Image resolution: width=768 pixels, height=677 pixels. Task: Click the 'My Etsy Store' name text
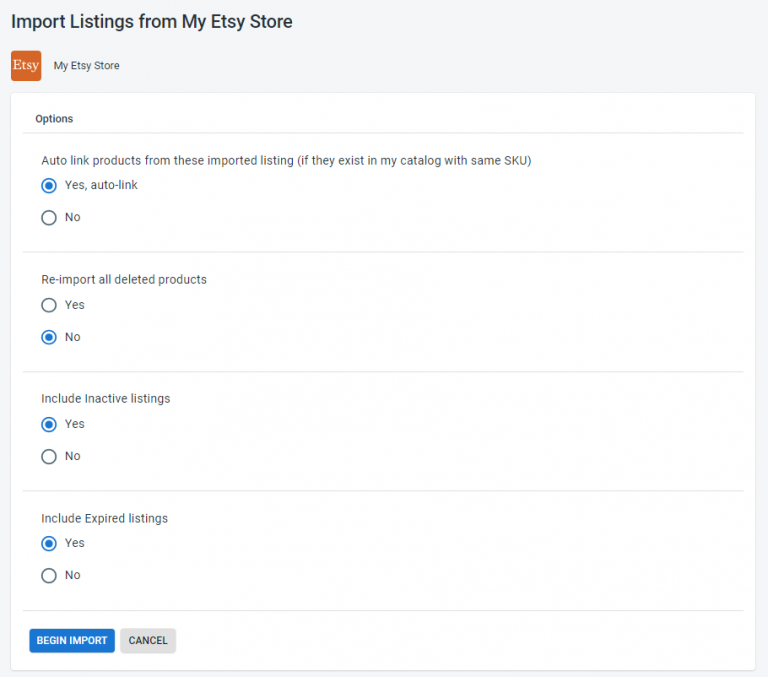[86, 66]
